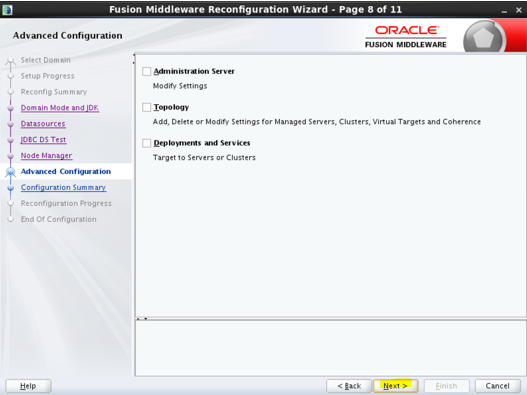Image resolution: width=527 pixels, height=395 pixels.
Task: Click the Oracle Fusion Middleware logo
Action: click(406, 37)
